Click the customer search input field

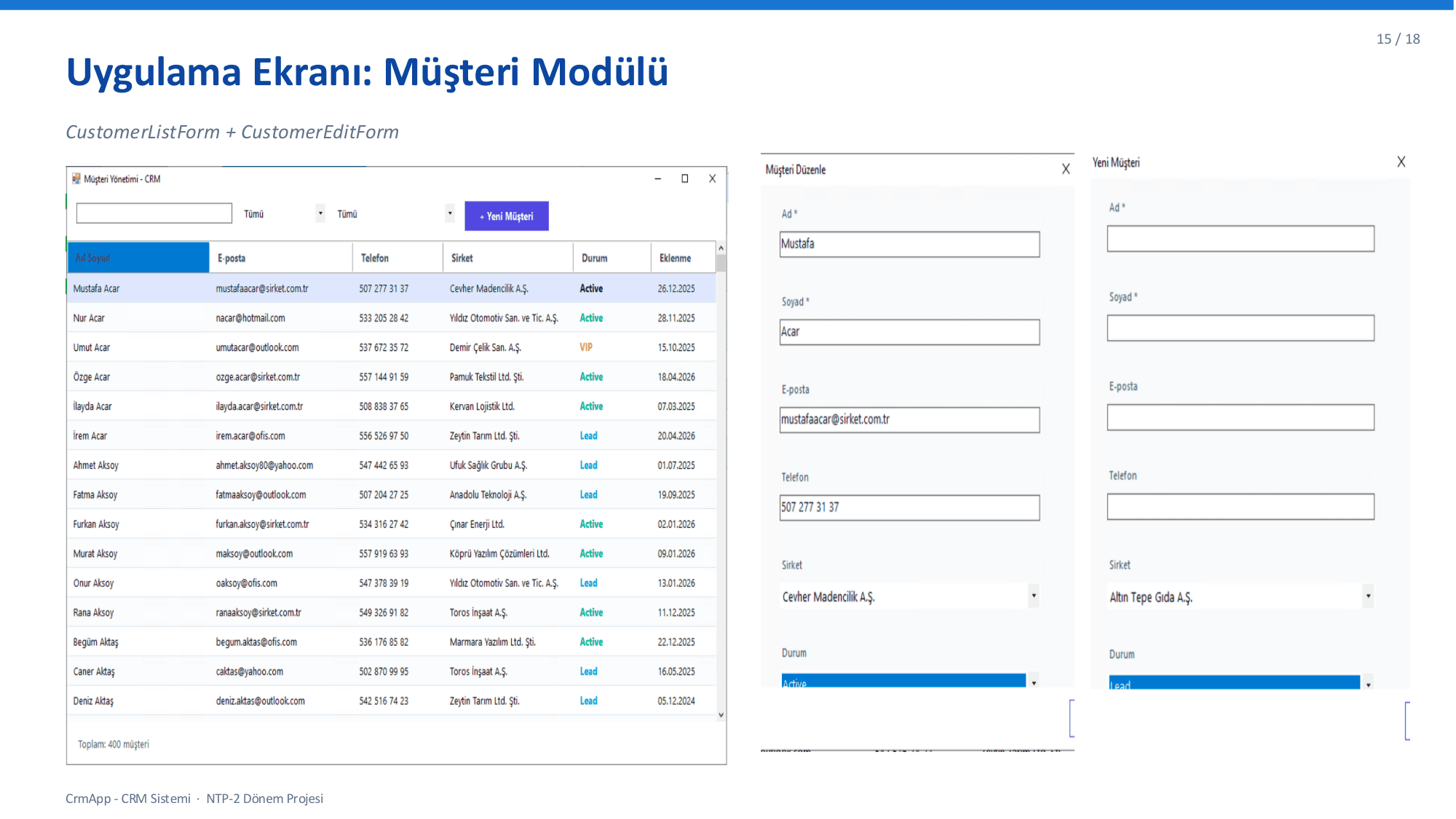[x=154, y=213]
